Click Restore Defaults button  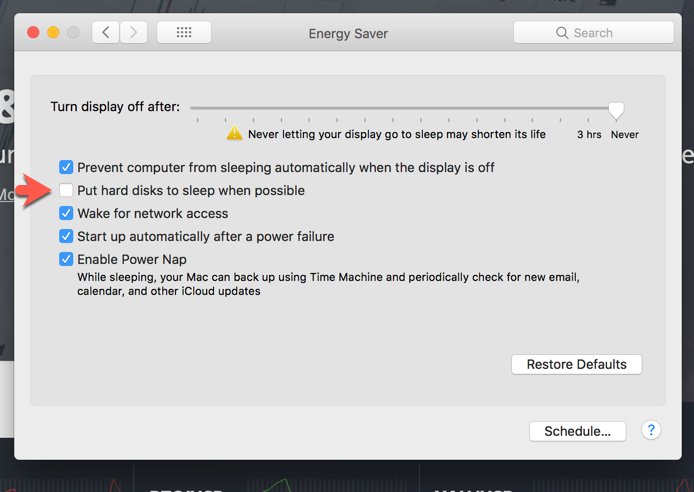click(x=576, y=364)
